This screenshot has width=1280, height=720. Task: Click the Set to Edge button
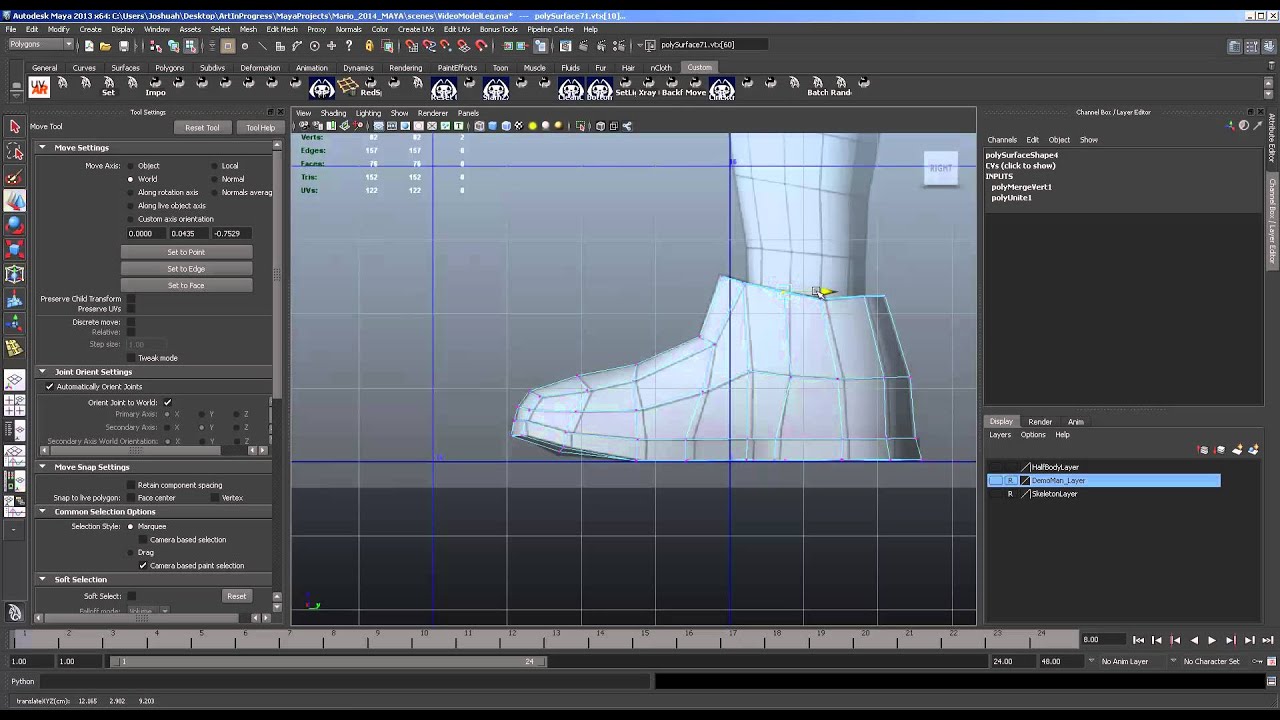pyautogui.click(x=186, y=269)
